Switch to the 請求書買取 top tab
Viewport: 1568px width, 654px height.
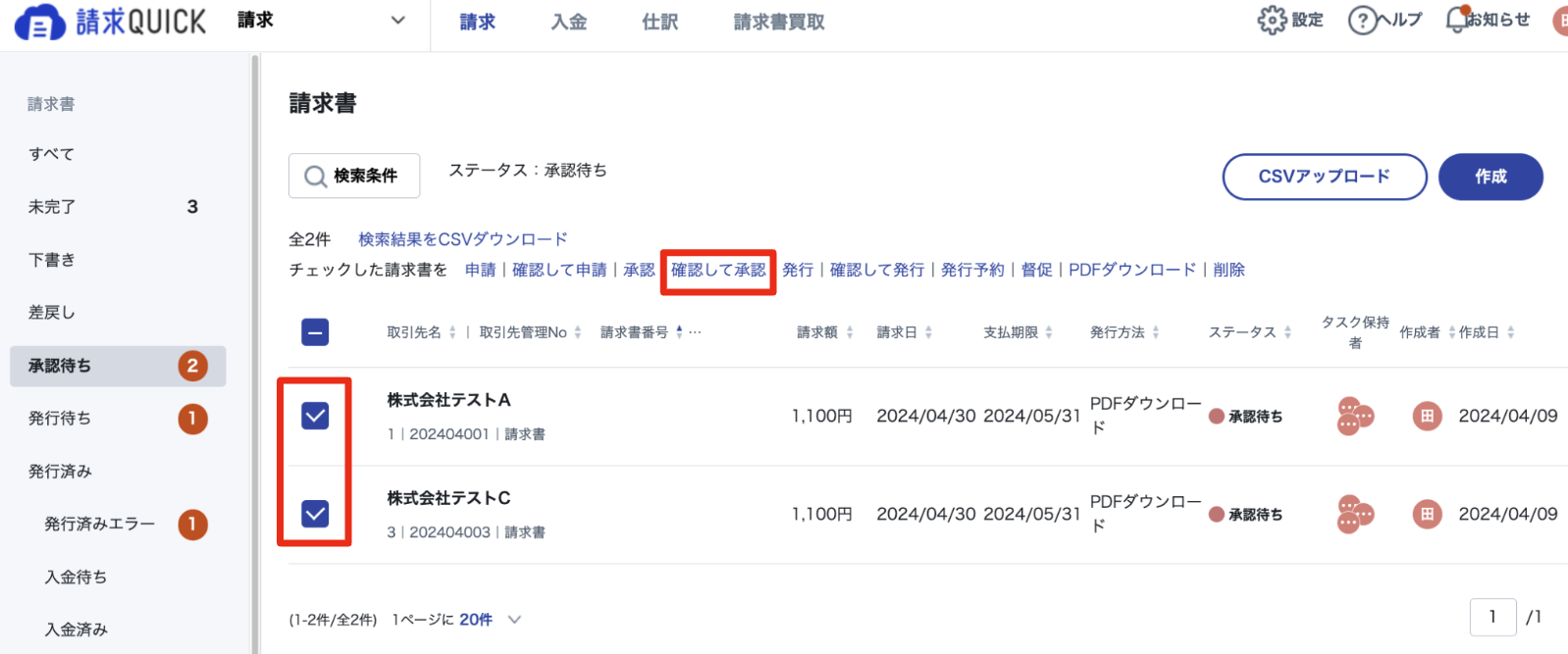[779, 22]
